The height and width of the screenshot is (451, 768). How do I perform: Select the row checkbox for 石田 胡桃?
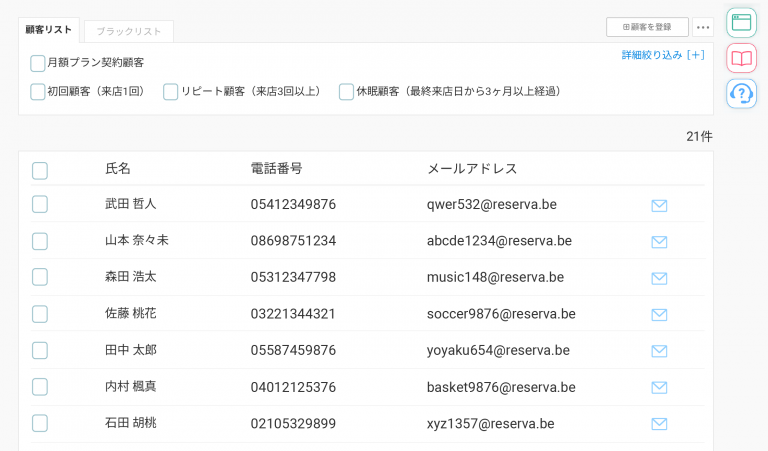coord(40,423)
